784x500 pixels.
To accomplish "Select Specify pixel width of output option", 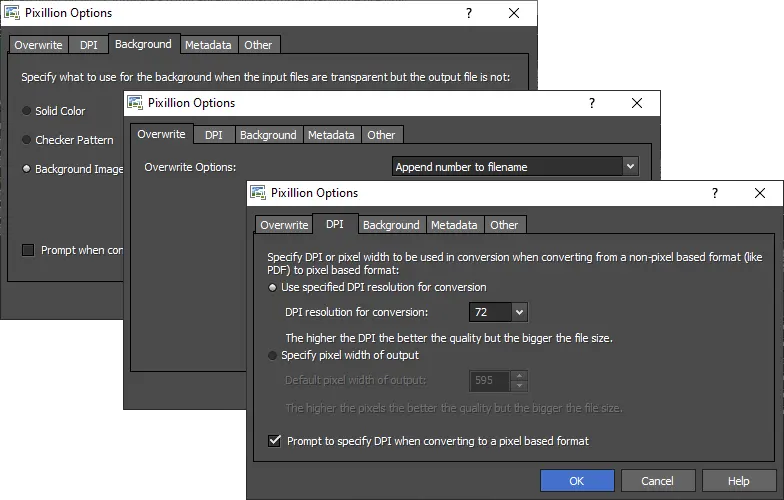I will (x=272, y=356).
